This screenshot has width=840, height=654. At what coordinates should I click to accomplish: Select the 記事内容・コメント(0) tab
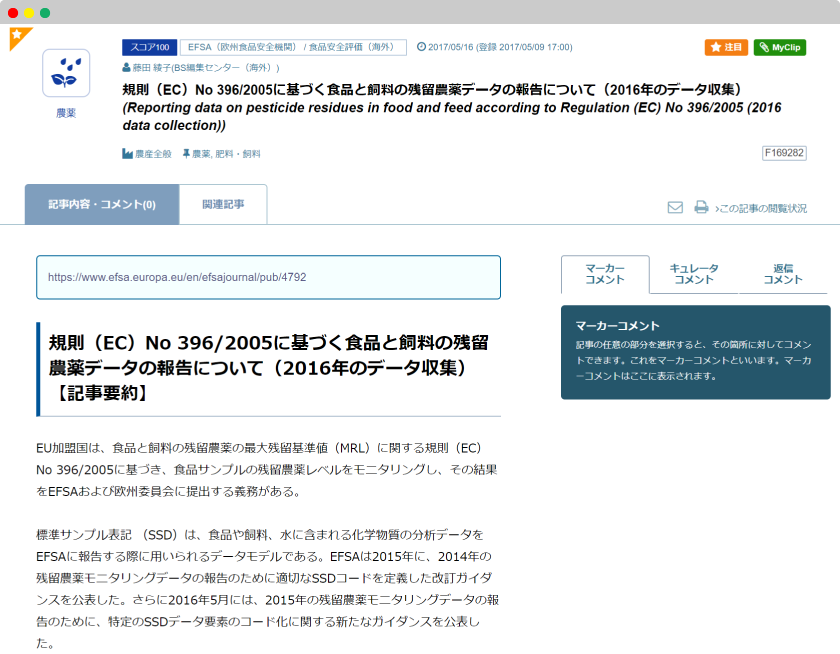[x=102, y=204]
